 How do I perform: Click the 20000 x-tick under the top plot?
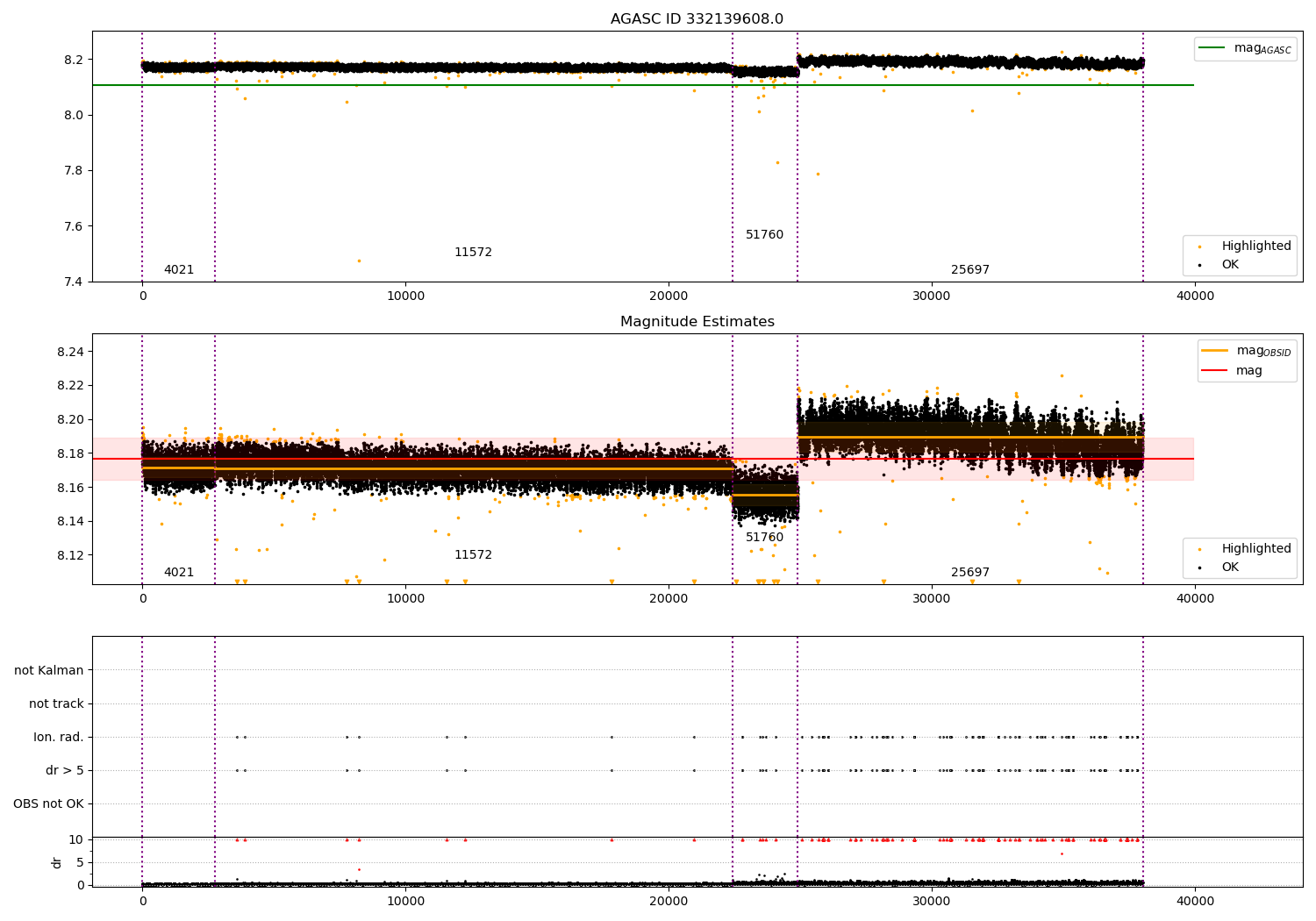click(x=669, y=296)
